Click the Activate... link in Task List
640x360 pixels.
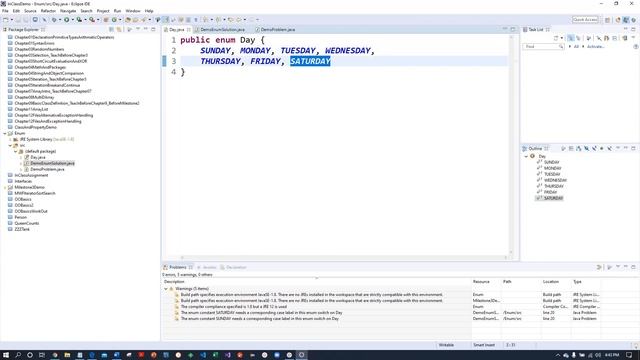595,47
